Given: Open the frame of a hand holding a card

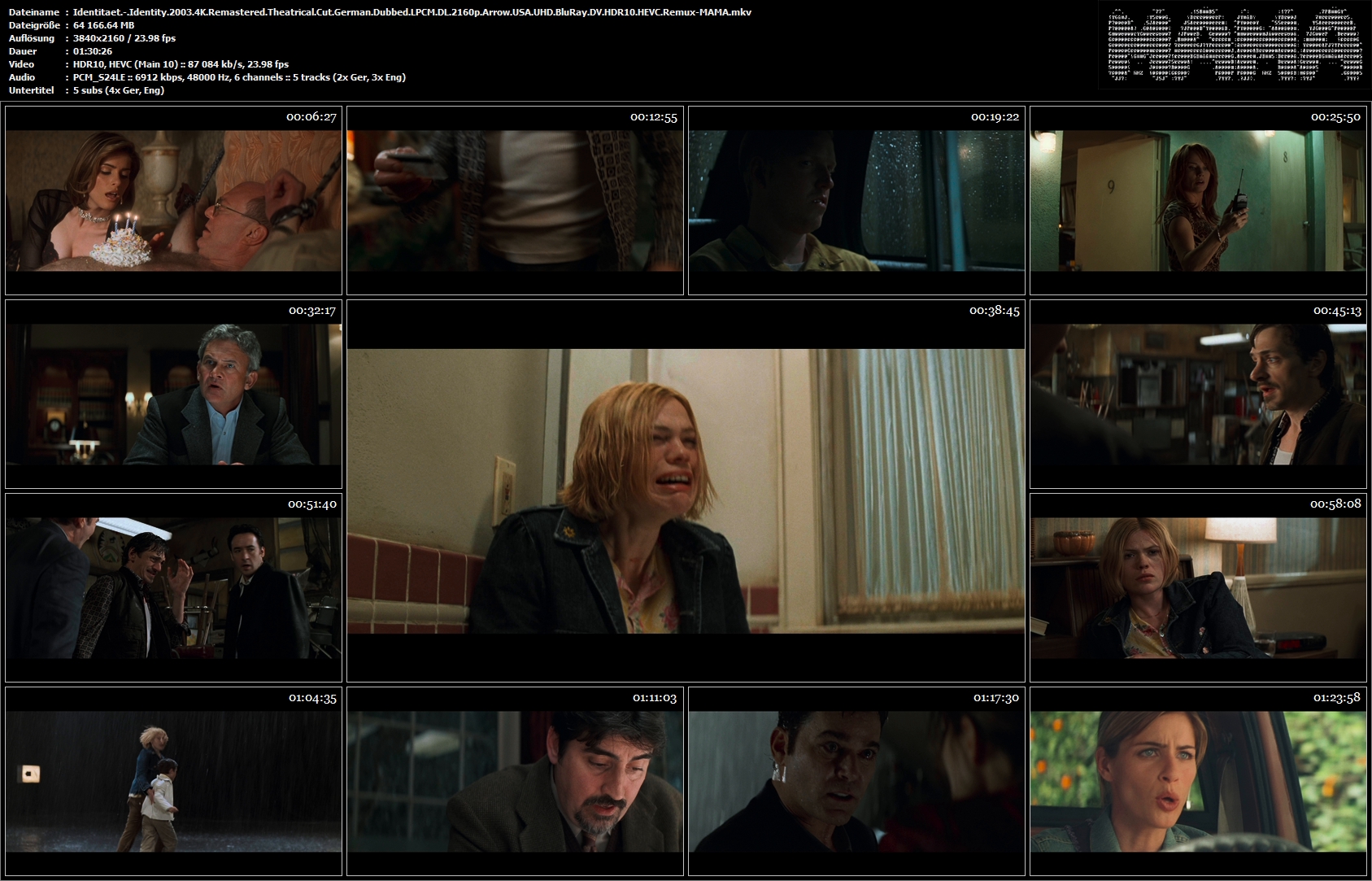Looking at the screenshot, I should click(x=515, y=201).
